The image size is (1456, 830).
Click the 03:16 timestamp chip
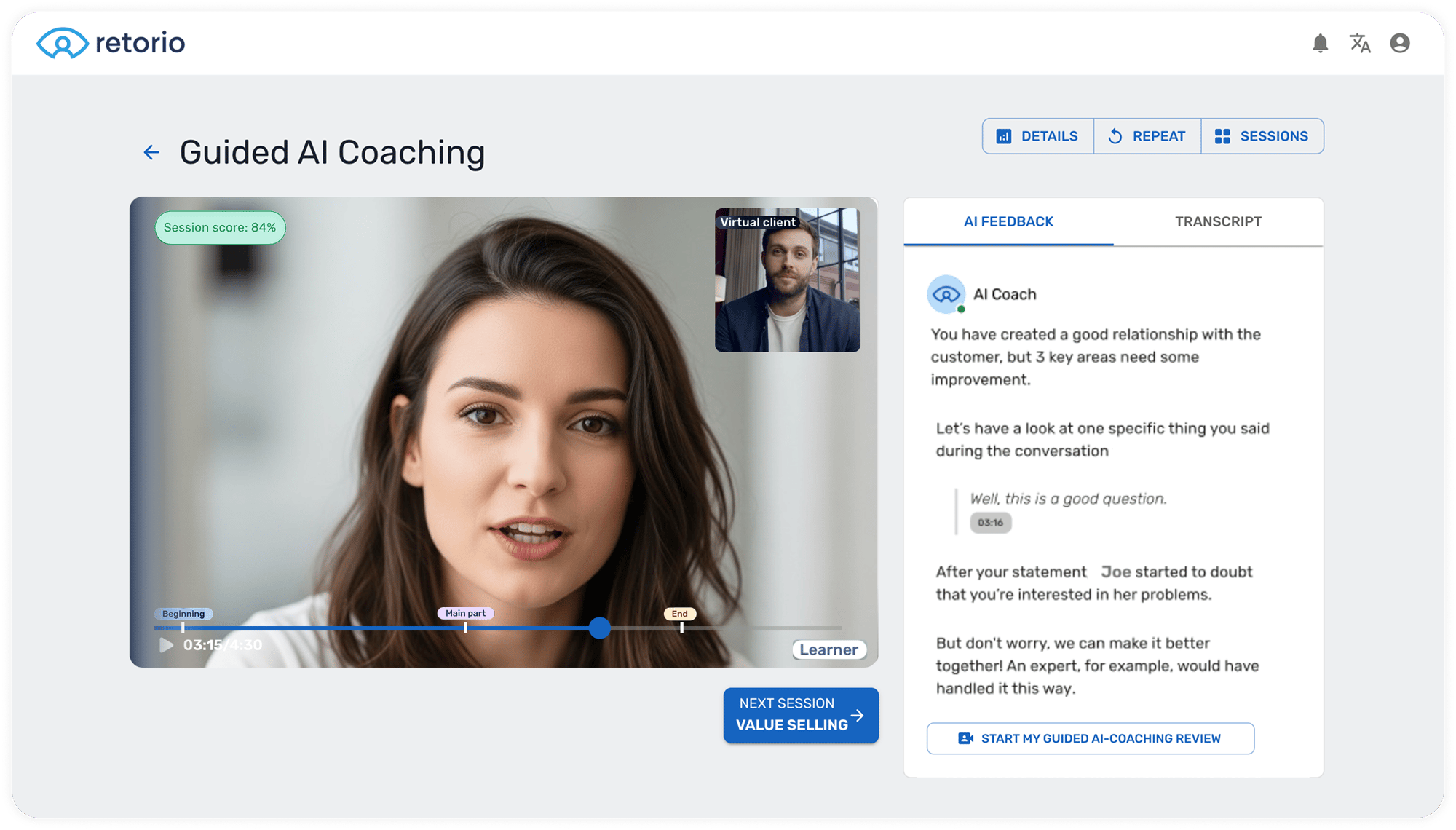click(x=990, y=522)
